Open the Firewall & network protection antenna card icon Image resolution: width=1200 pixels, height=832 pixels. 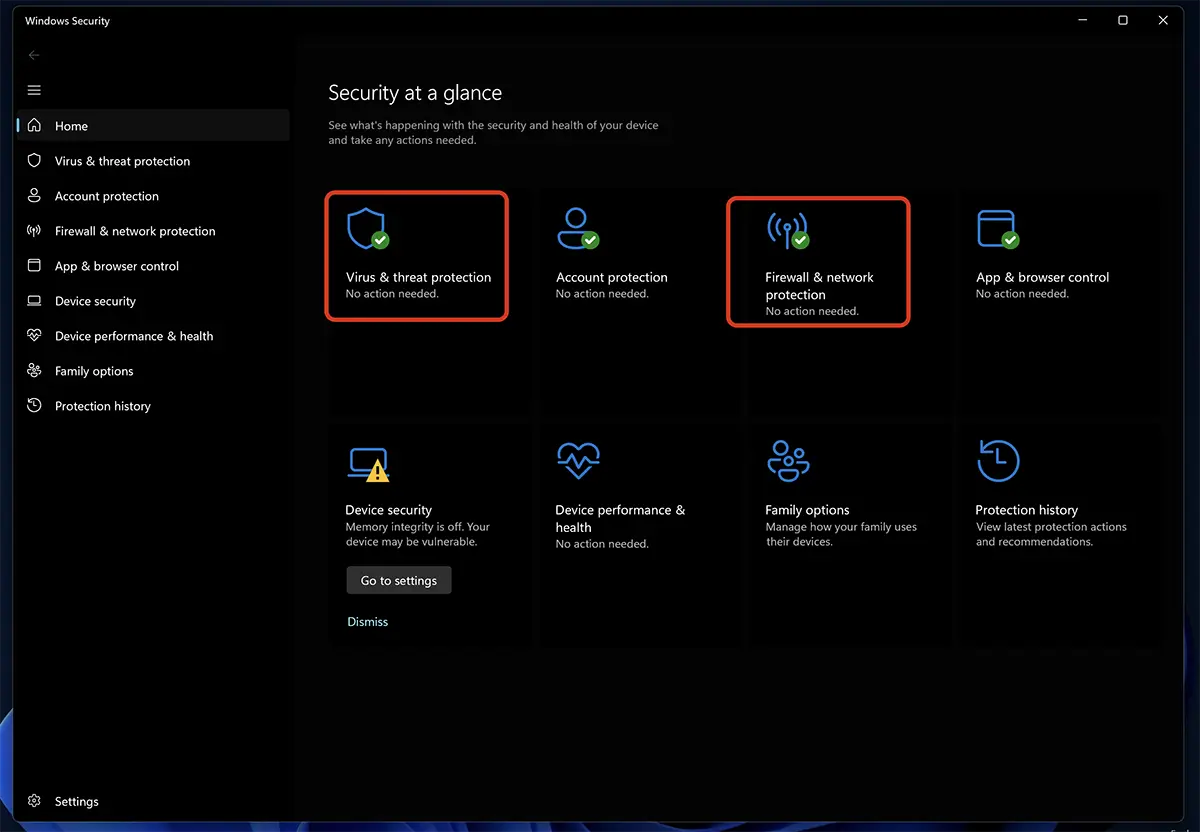coord(788,229)
